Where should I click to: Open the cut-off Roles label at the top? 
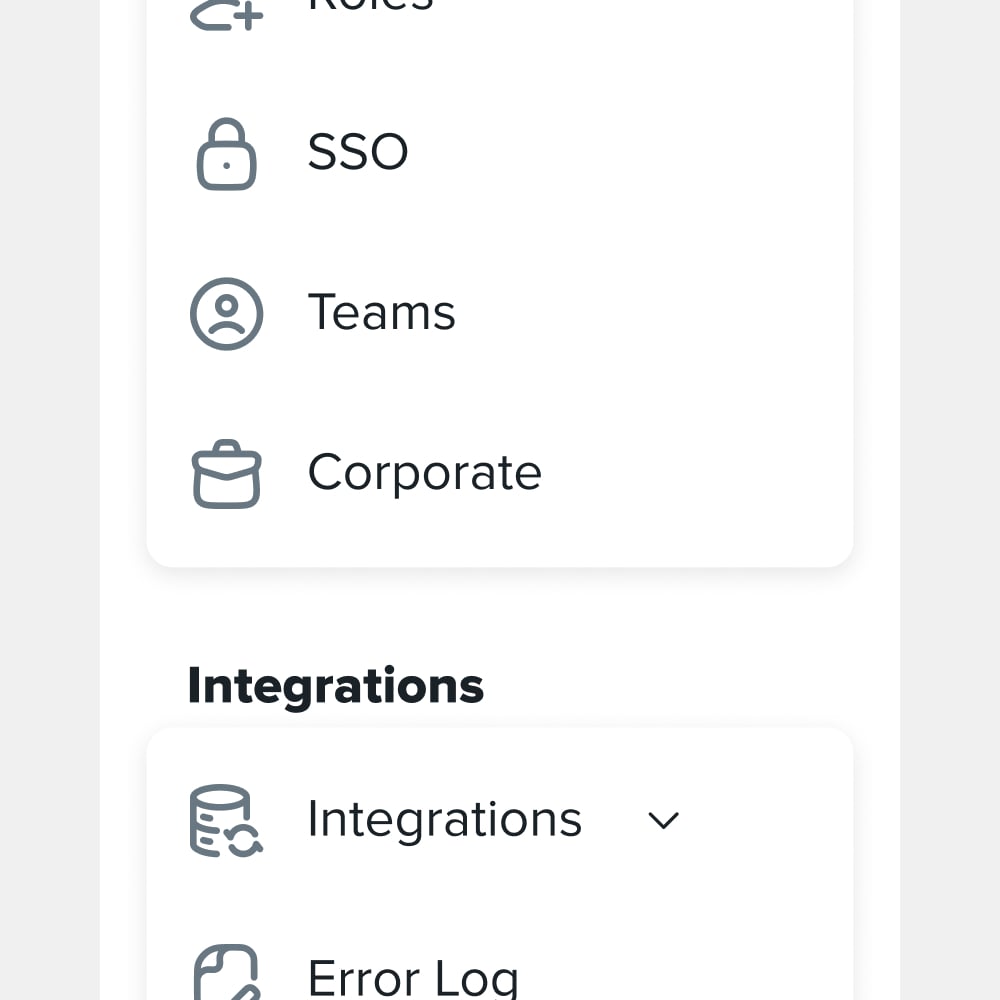(x=370, y=6)
